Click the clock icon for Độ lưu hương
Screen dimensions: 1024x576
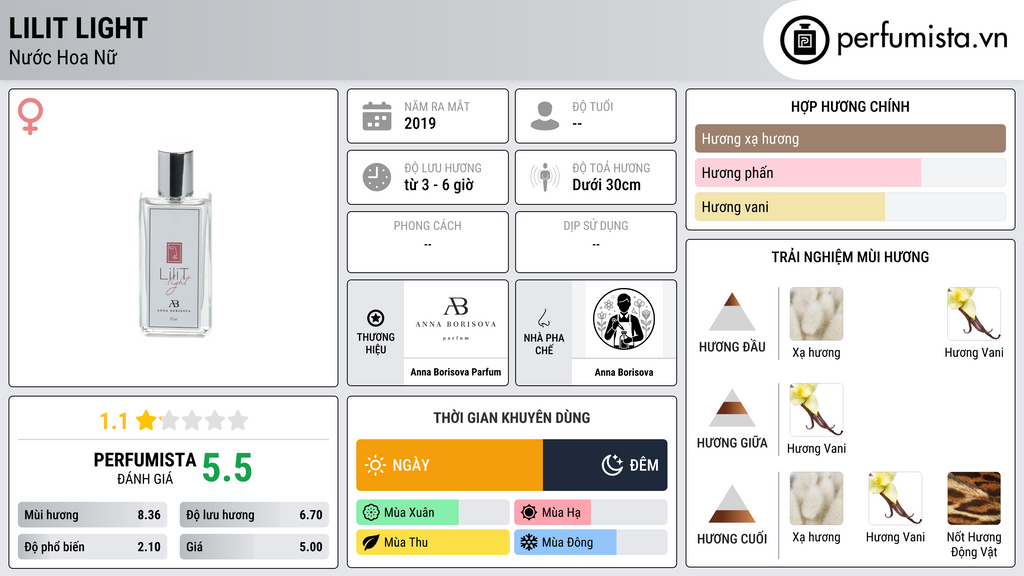[377, 177]
